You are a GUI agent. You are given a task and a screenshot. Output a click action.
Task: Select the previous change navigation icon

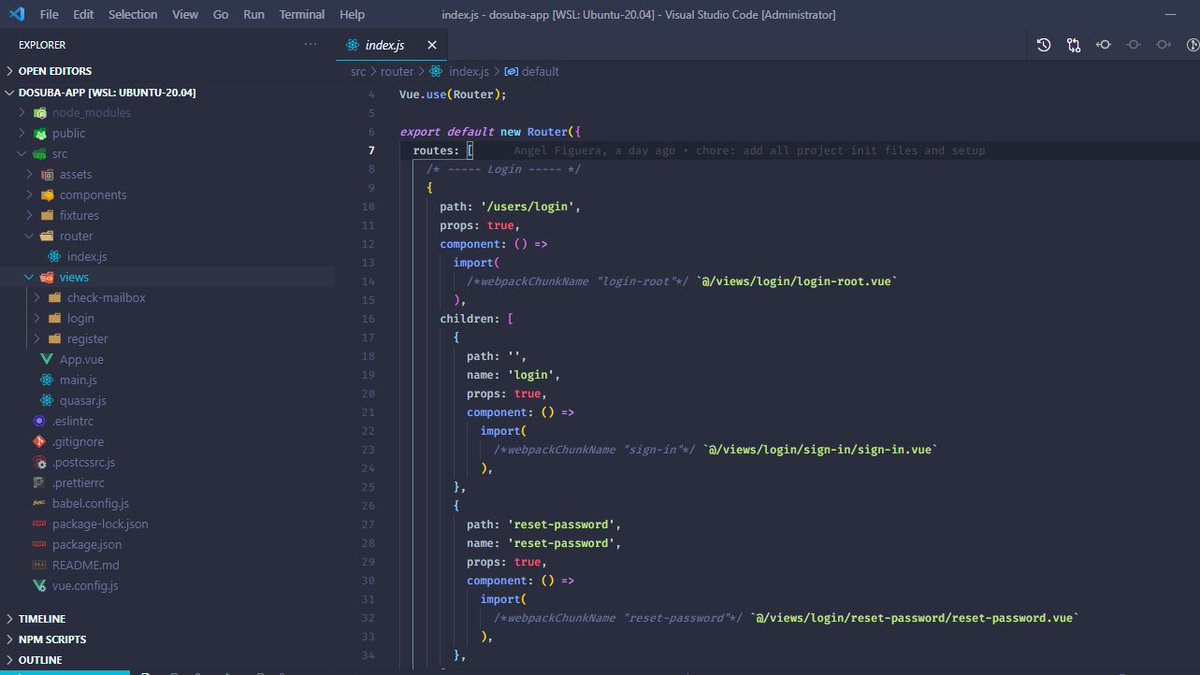[1104, 45]
